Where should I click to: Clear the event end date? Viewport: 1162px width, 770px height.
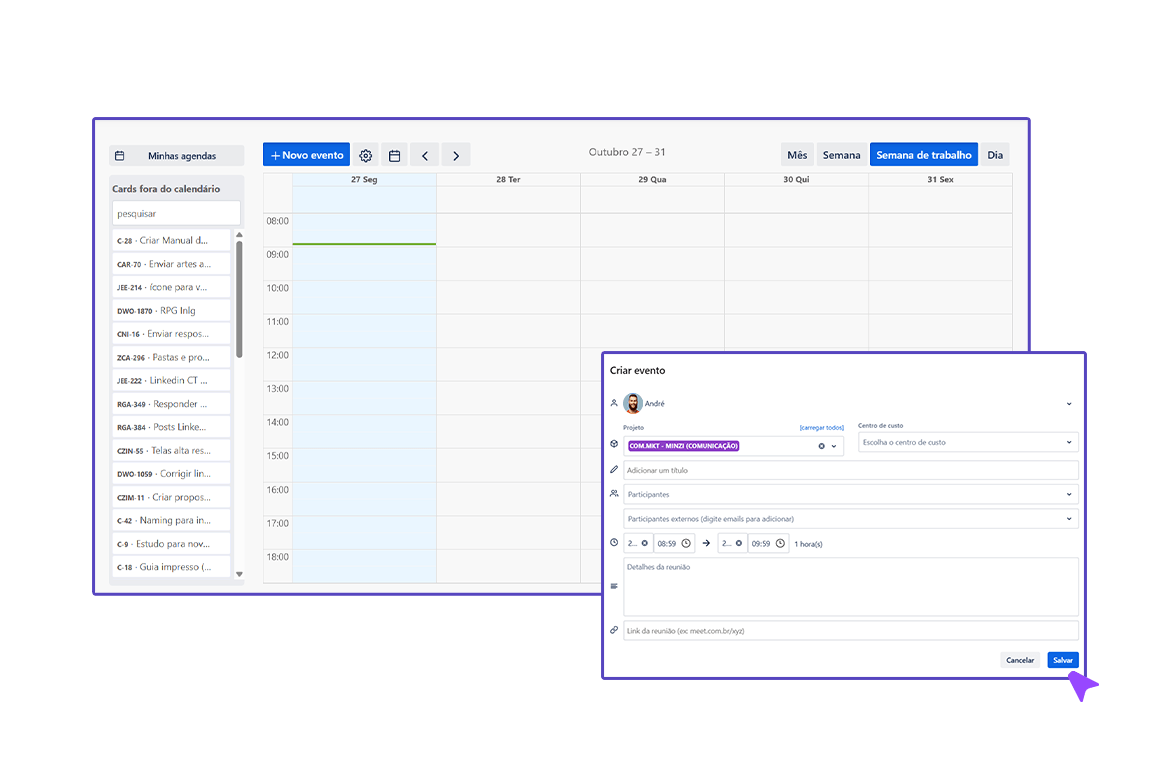[x=739, y=544]
